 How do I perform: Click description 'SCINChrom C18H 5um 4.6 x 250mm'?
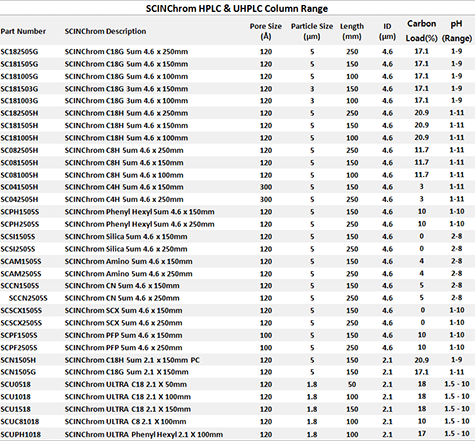point(126,113)
